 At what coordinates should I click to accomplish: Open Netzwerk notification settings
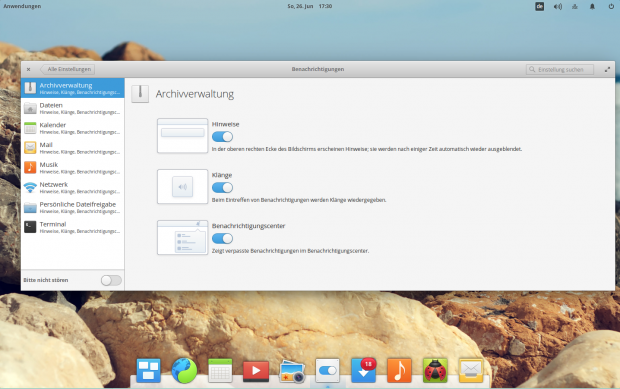pyautogui.click(x=73, y=187)
